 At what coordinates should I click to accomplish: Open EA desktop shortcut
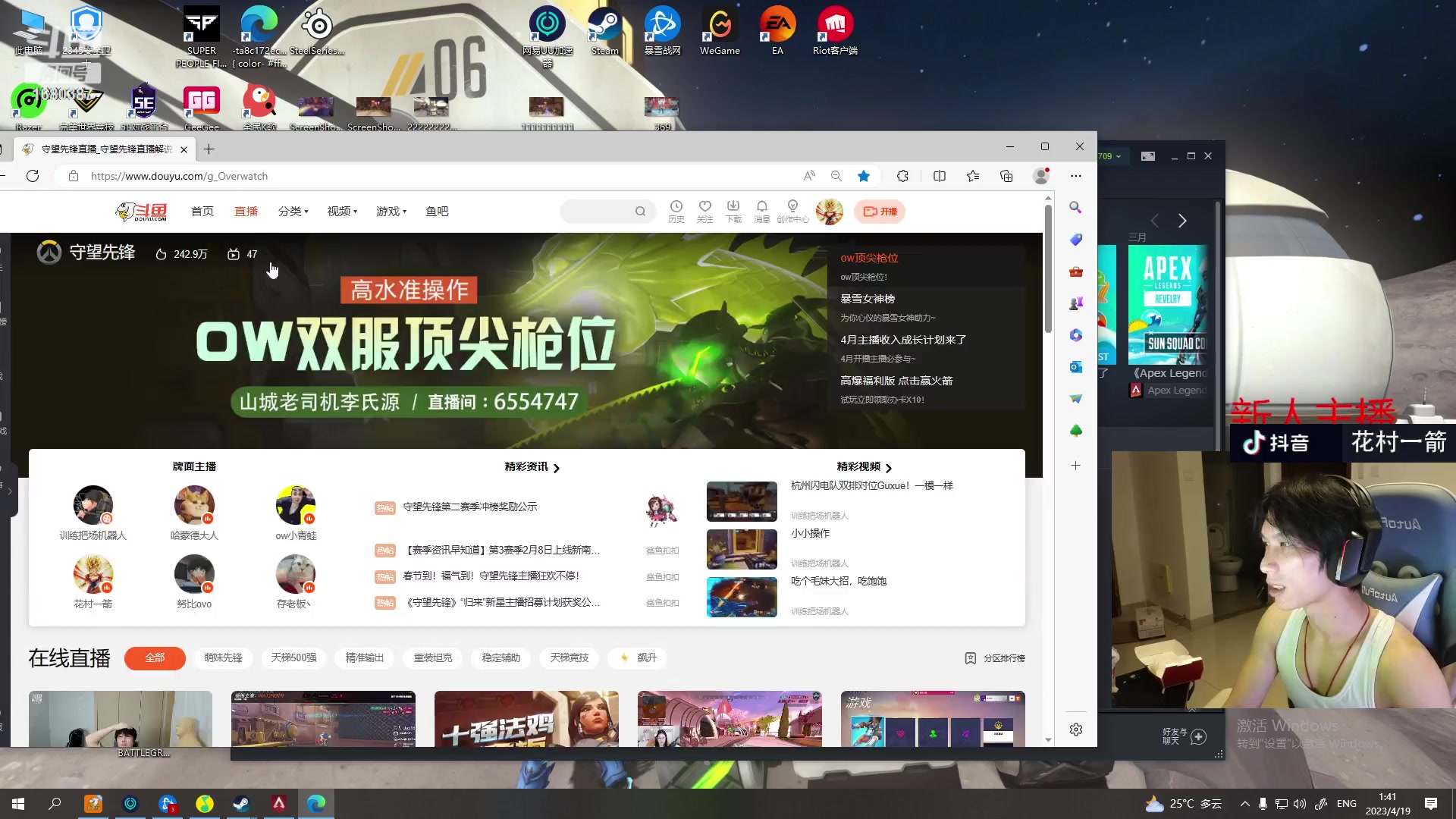point(777,31)
